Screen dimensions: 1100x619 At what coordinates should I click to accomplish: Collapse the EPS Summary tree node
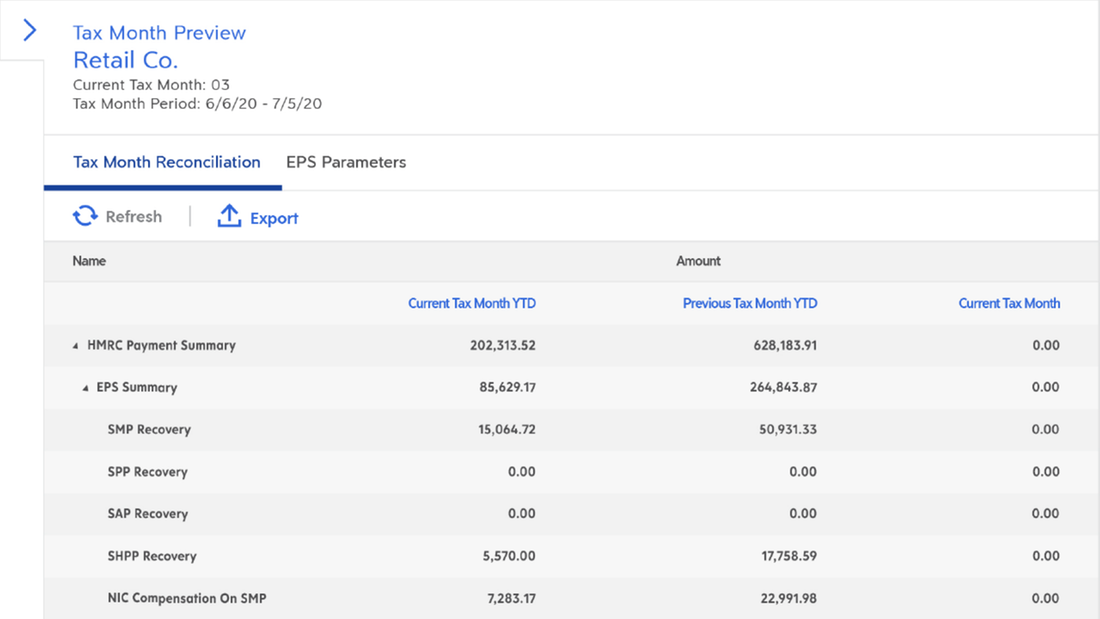tap(86, 388)
